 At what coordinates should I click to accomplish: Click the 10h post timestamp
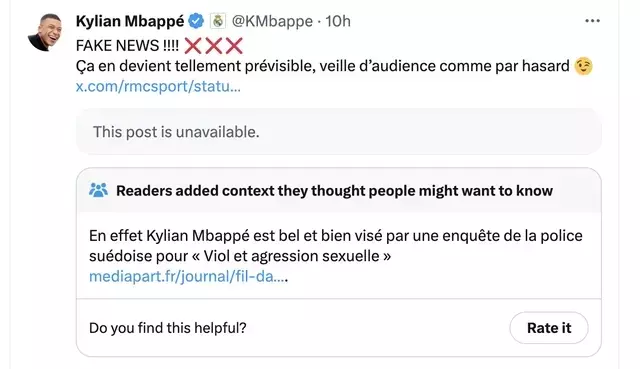338,21
